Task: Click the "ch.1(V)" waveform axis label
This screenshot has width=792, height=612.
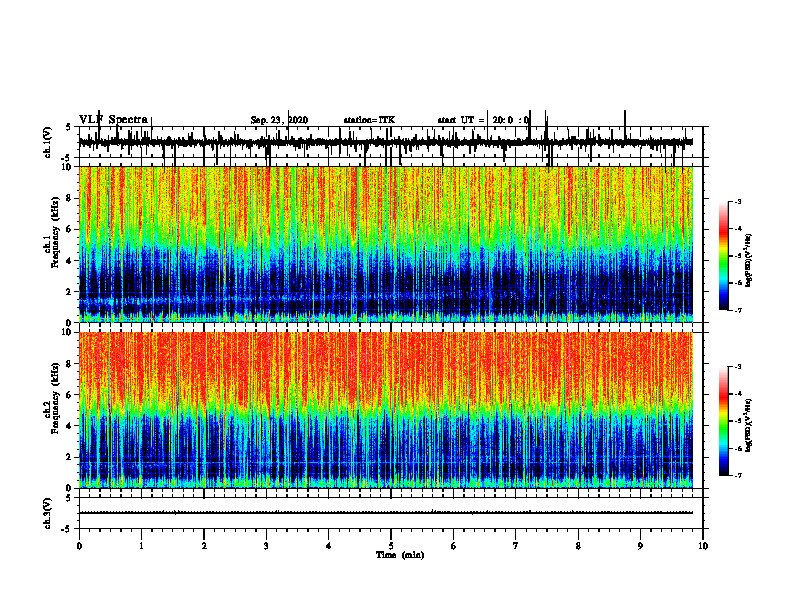Action: (x=48, y=142)
